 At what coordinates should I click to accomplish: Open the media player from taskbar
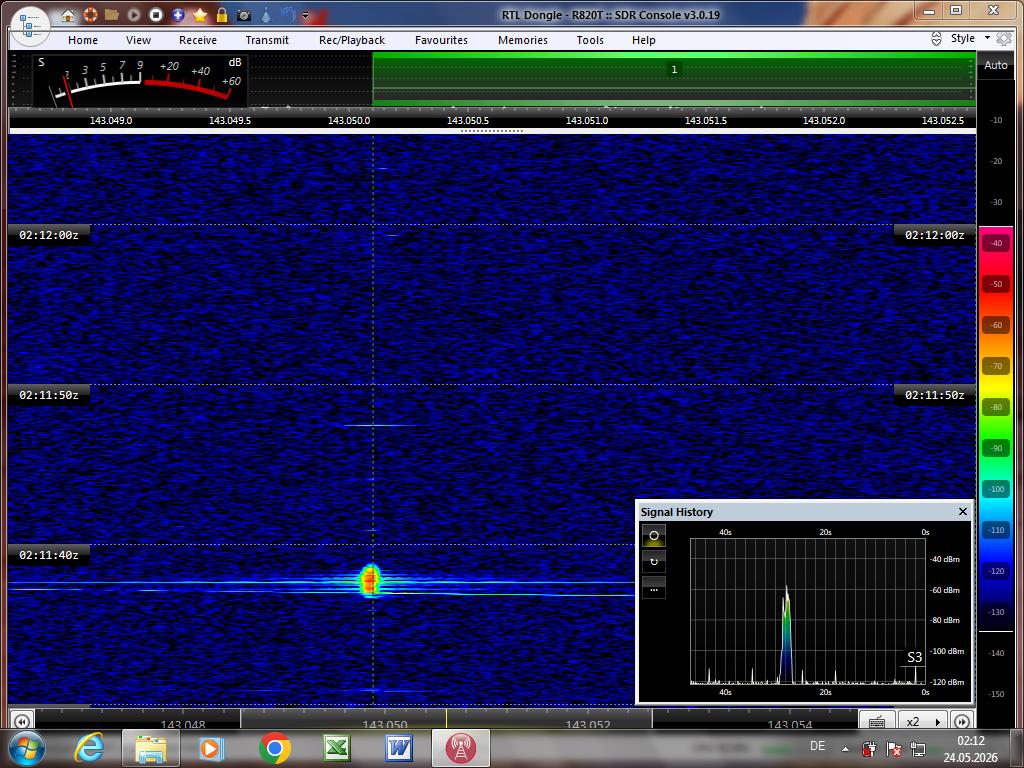[x=212, y=748]
